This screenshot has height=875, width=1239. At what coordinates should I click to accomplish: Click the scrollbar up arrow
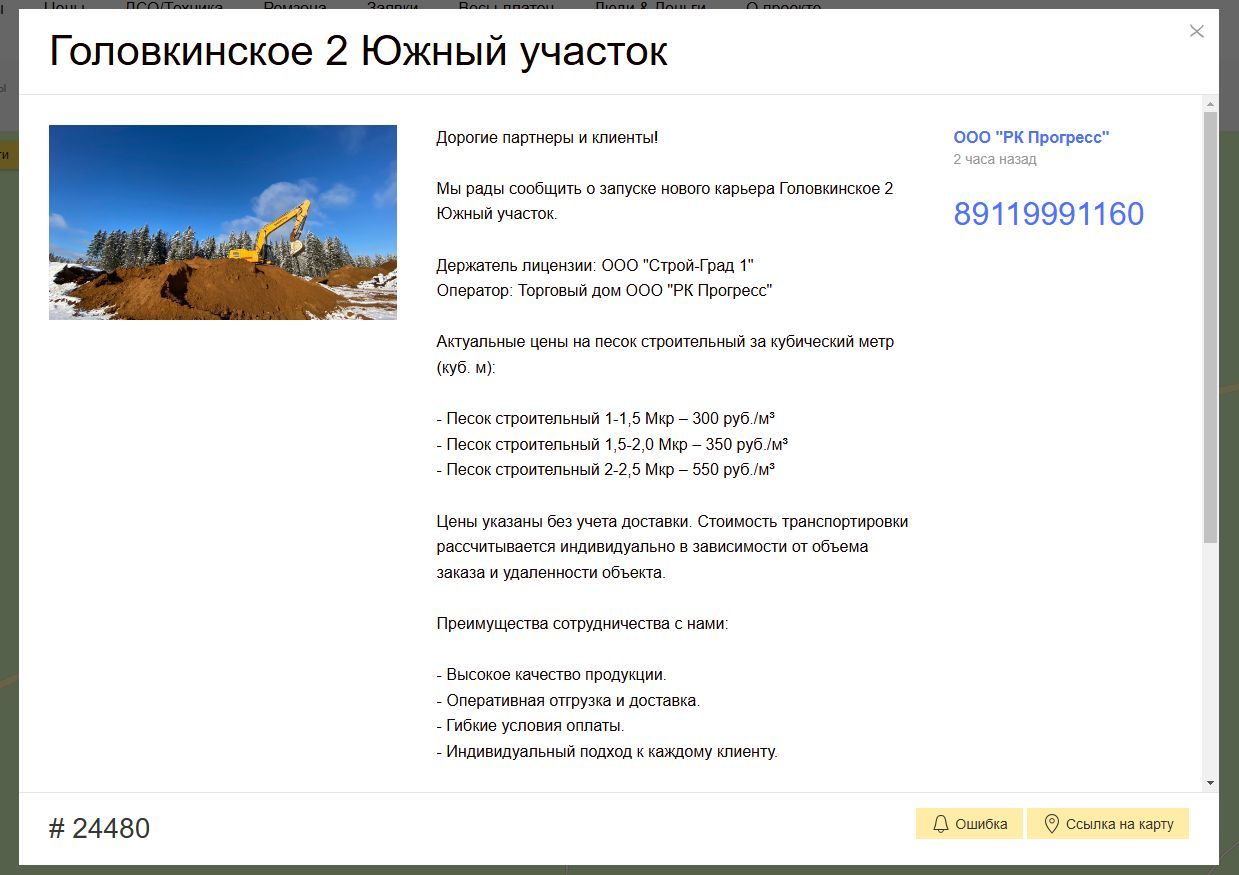tap(1210, 104)
